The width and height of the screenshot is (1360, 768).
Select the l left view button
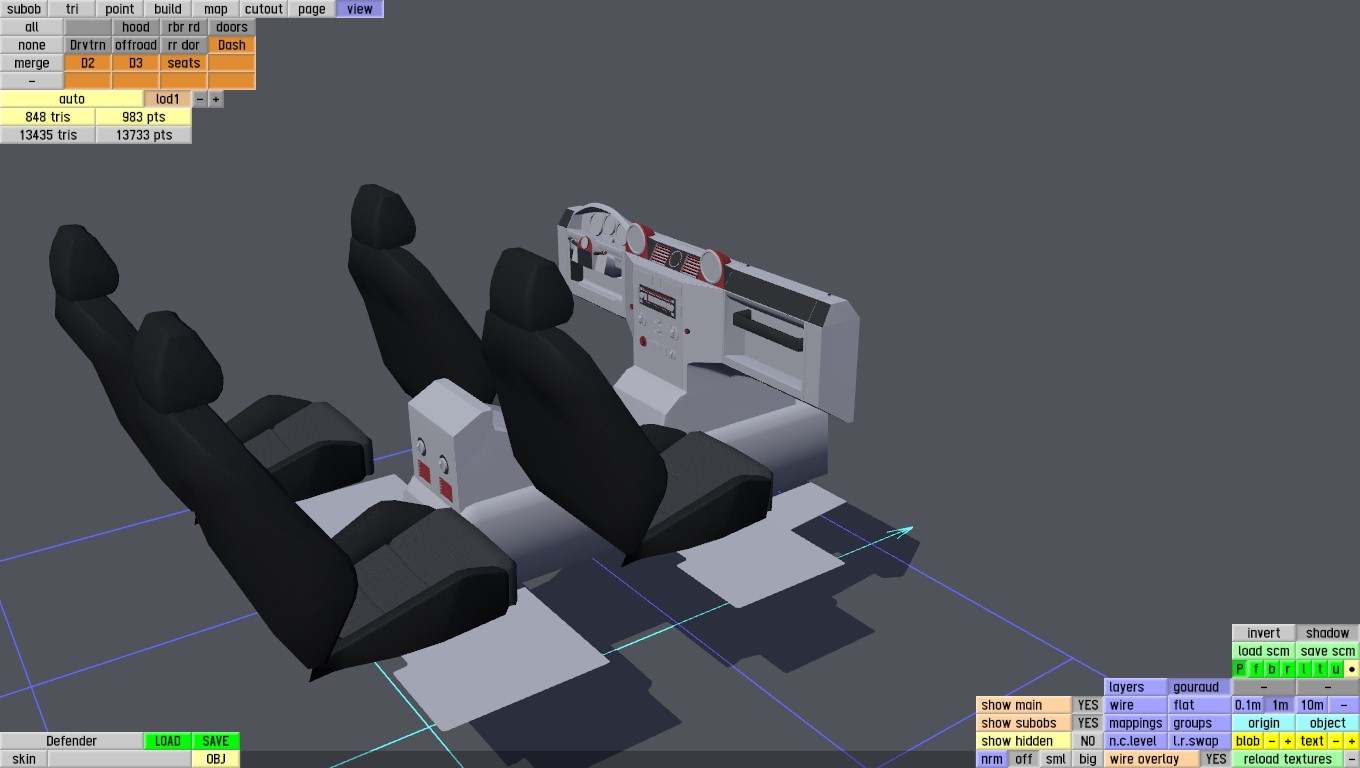[1304, 669]
